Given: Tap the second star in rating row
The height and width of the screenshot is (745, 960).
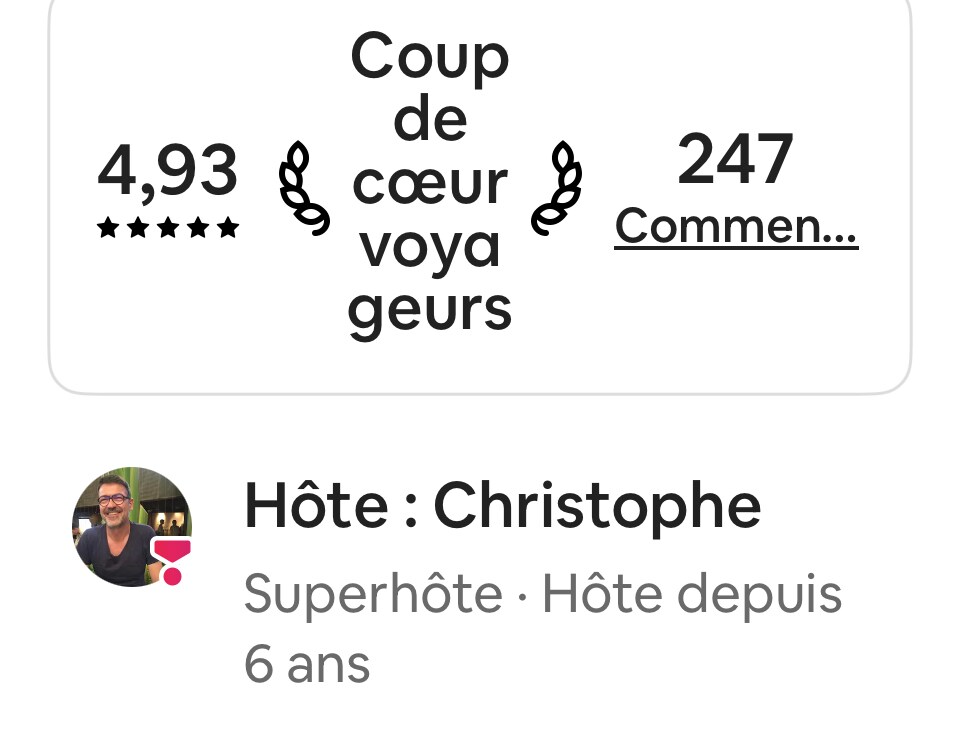Looking at the screenshot, I should point(138,226).
